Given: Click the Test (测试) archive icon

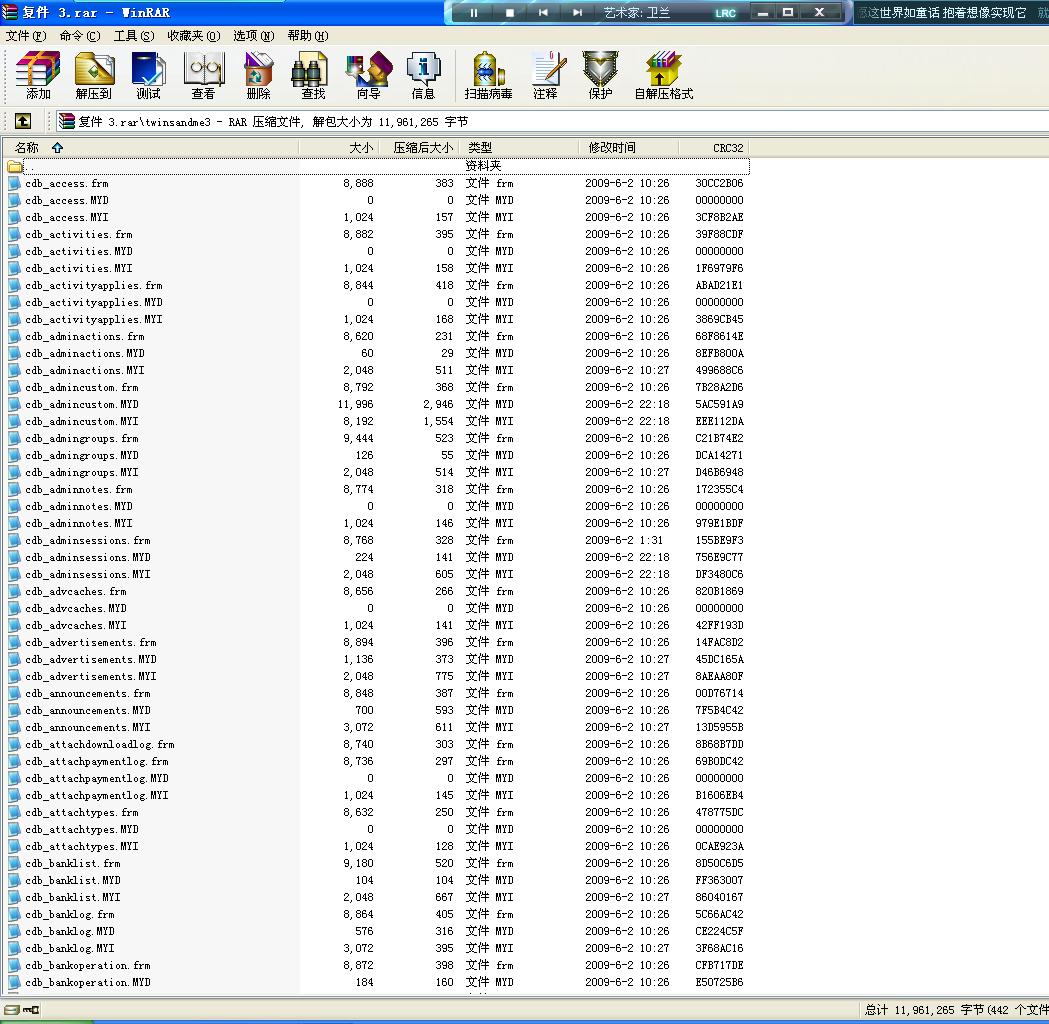Looking at the screenshot, I should coord(149,75).
